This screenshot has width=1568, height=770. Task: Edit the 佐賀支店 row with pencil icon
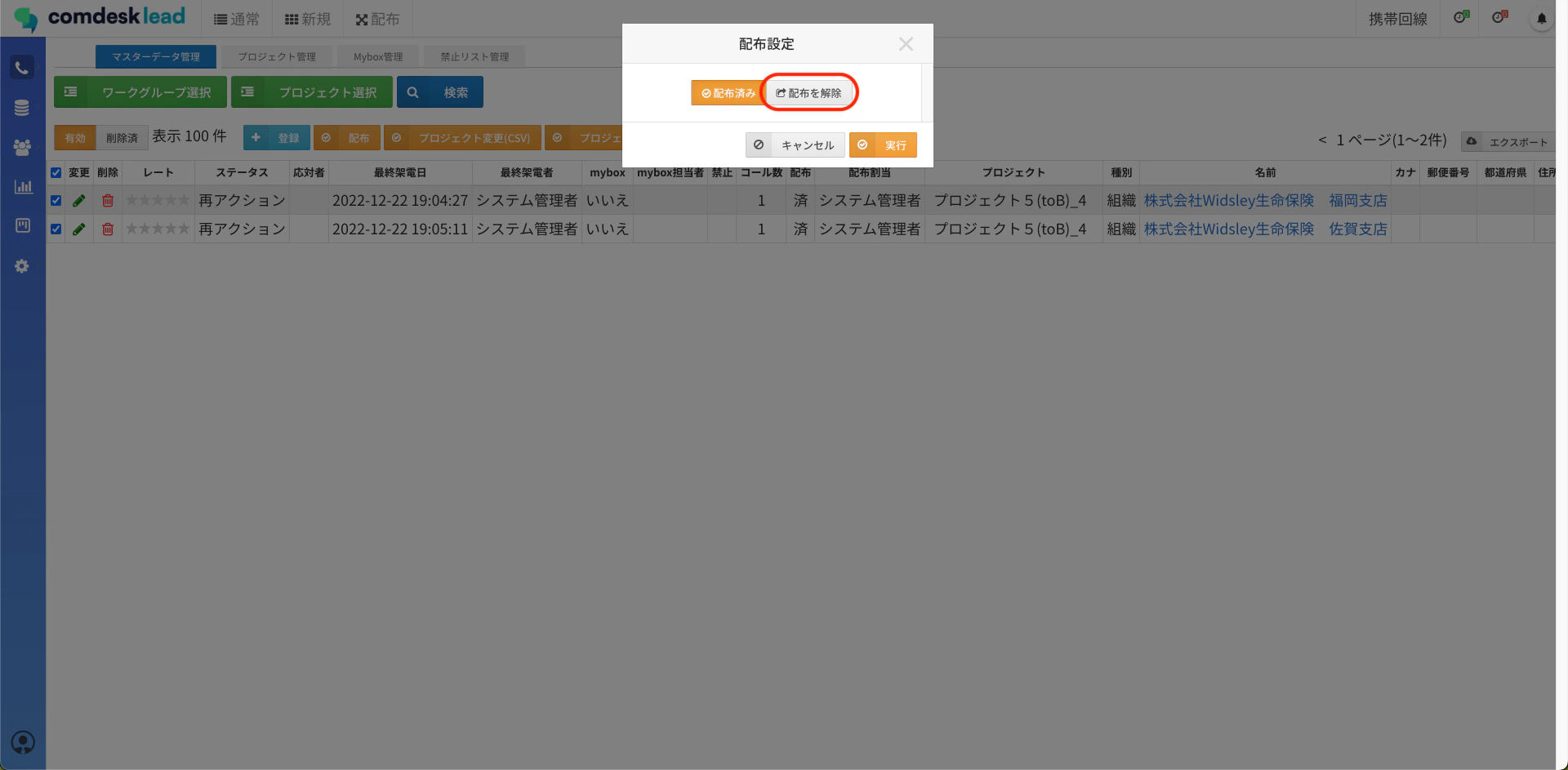pyautogui.click(x=79, y=229)
